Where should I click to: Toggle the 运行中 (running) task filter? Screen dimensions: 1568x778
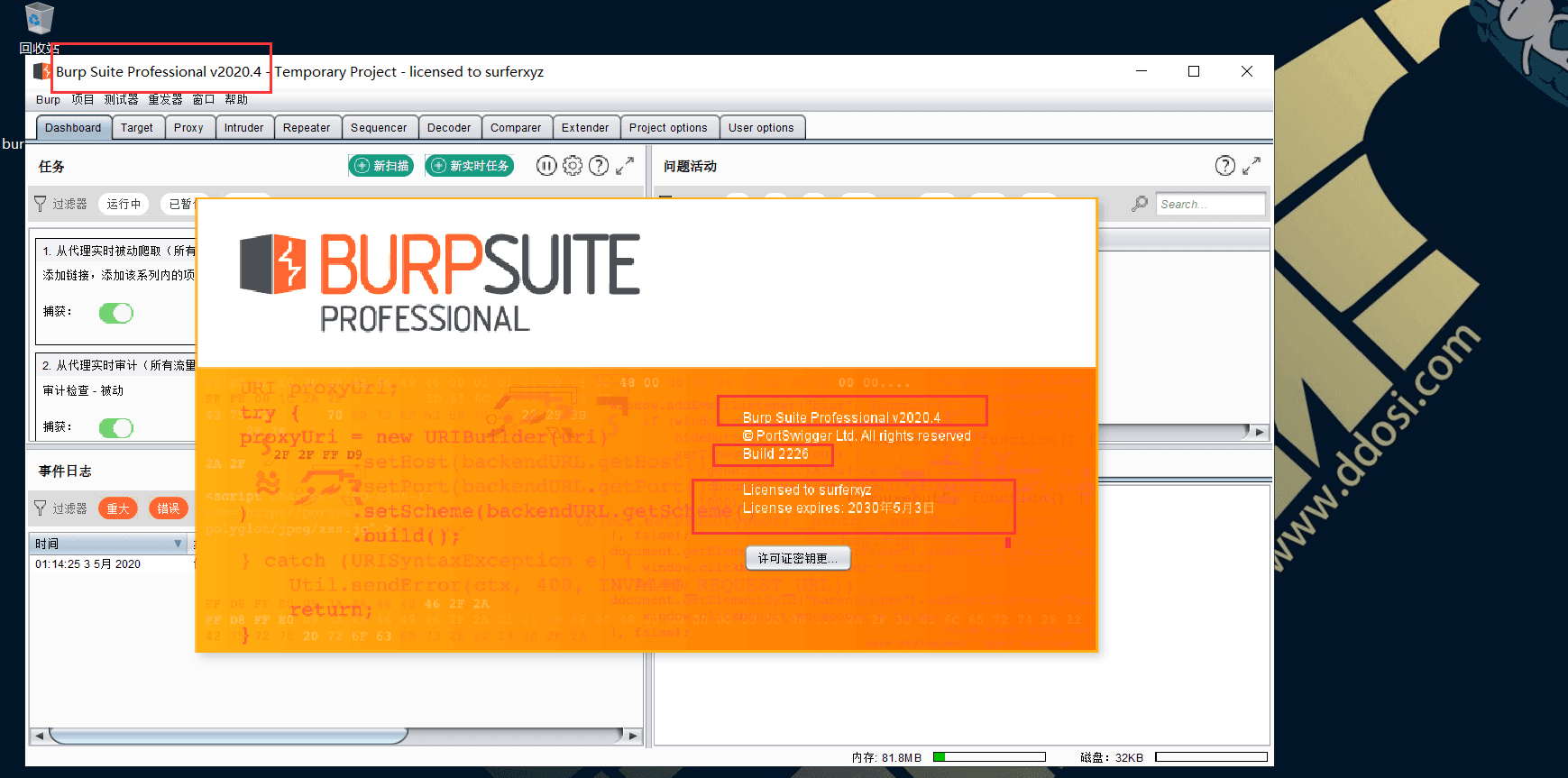point(124,204)
